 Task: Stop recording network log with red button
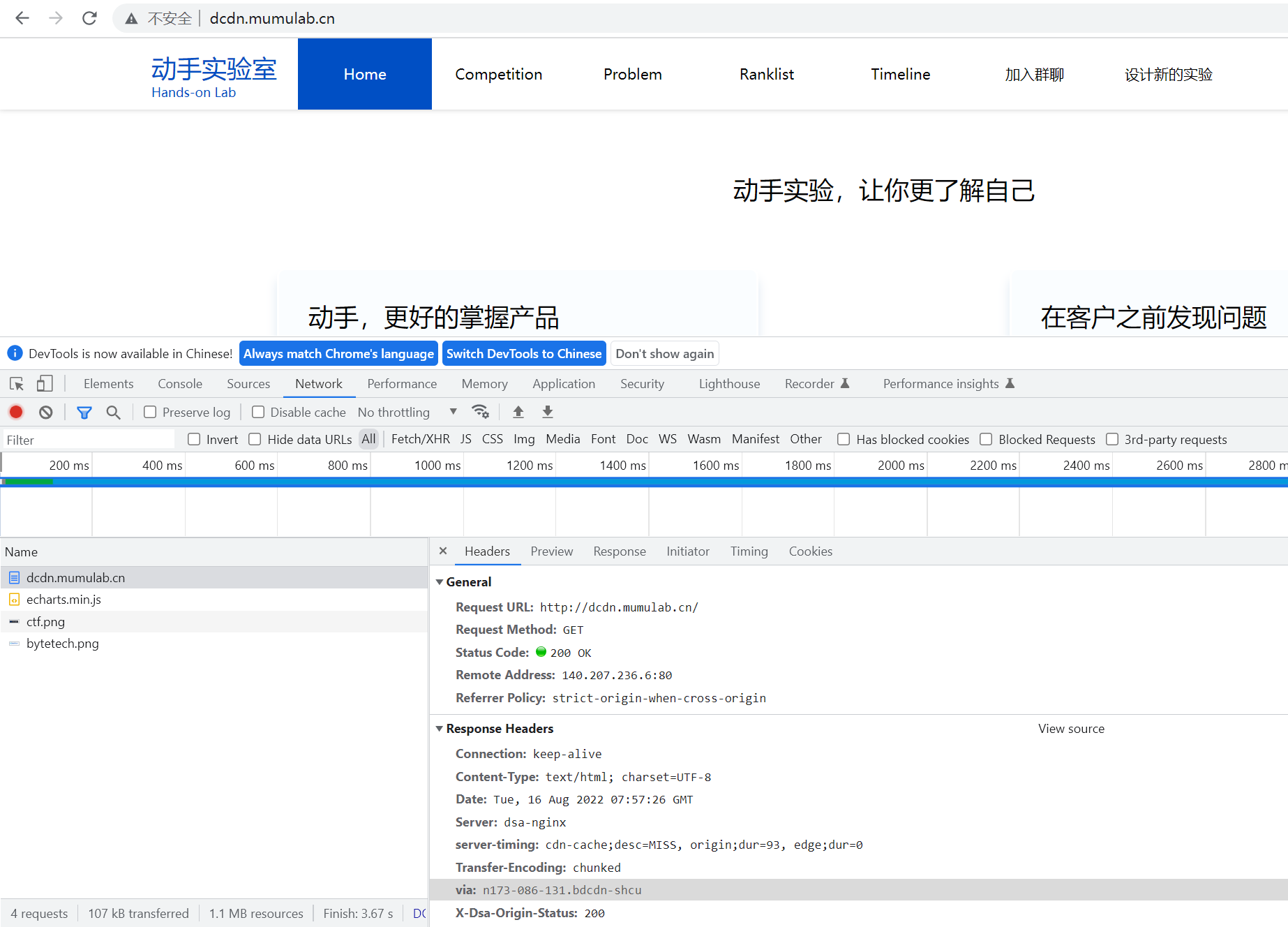point(16,413)
